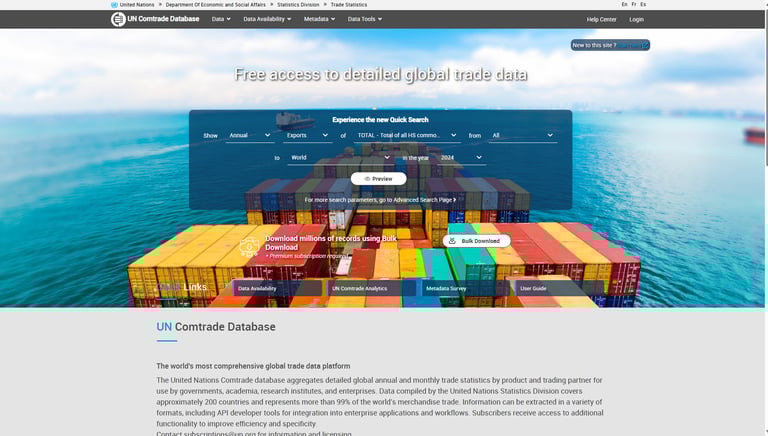The width and height of the screenshot is (768, 436).
Task: Open the Annual frequency dropdown
Action: tap(250, 136)
